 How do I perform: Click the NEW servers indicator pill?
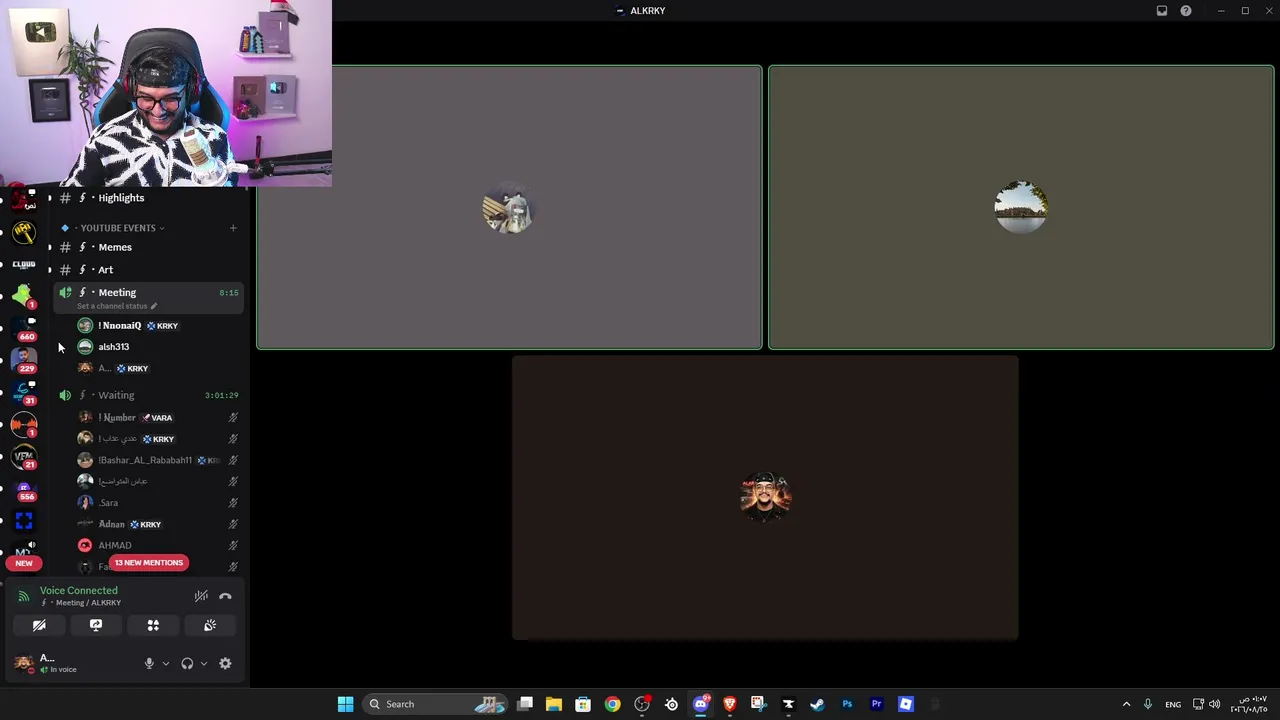coord(24,563)
